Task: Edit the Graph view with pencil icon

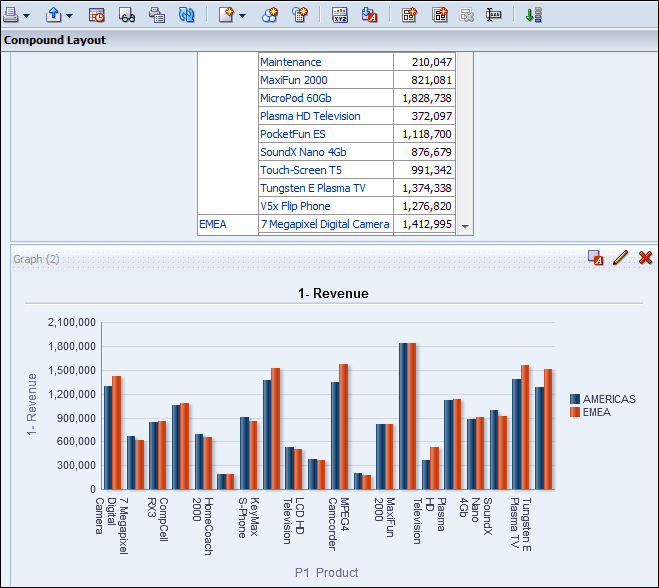Action: [620, 258]
